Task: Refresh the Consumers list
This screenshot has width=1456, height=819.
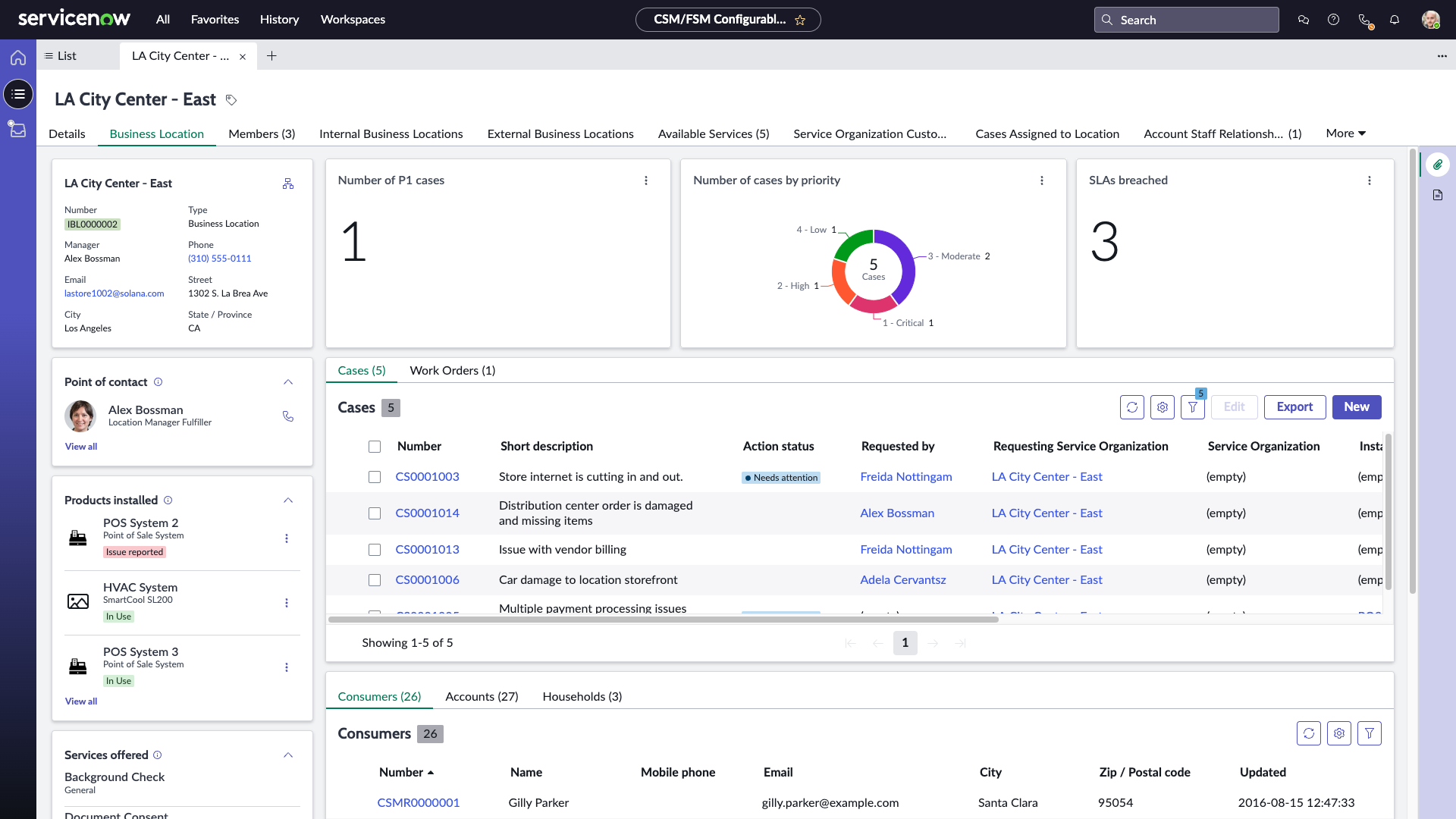Action: coord(1309,733)
